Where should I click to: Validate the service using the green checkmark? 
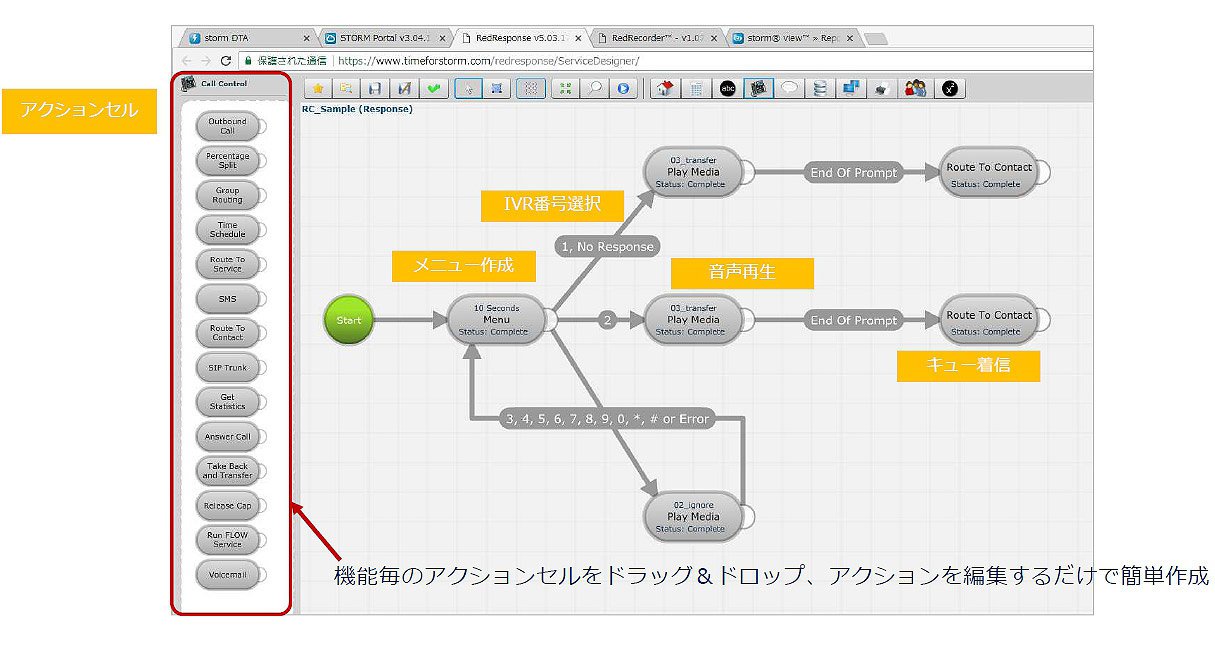pos(433,88)
